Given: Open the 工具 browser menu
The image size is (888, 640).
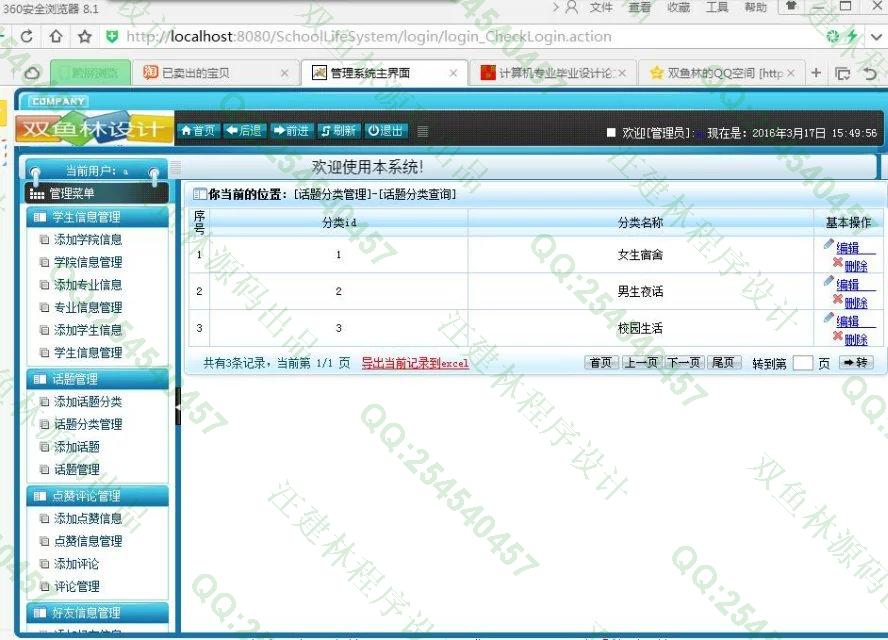Looking at the screenshot, I should point(717,7).
